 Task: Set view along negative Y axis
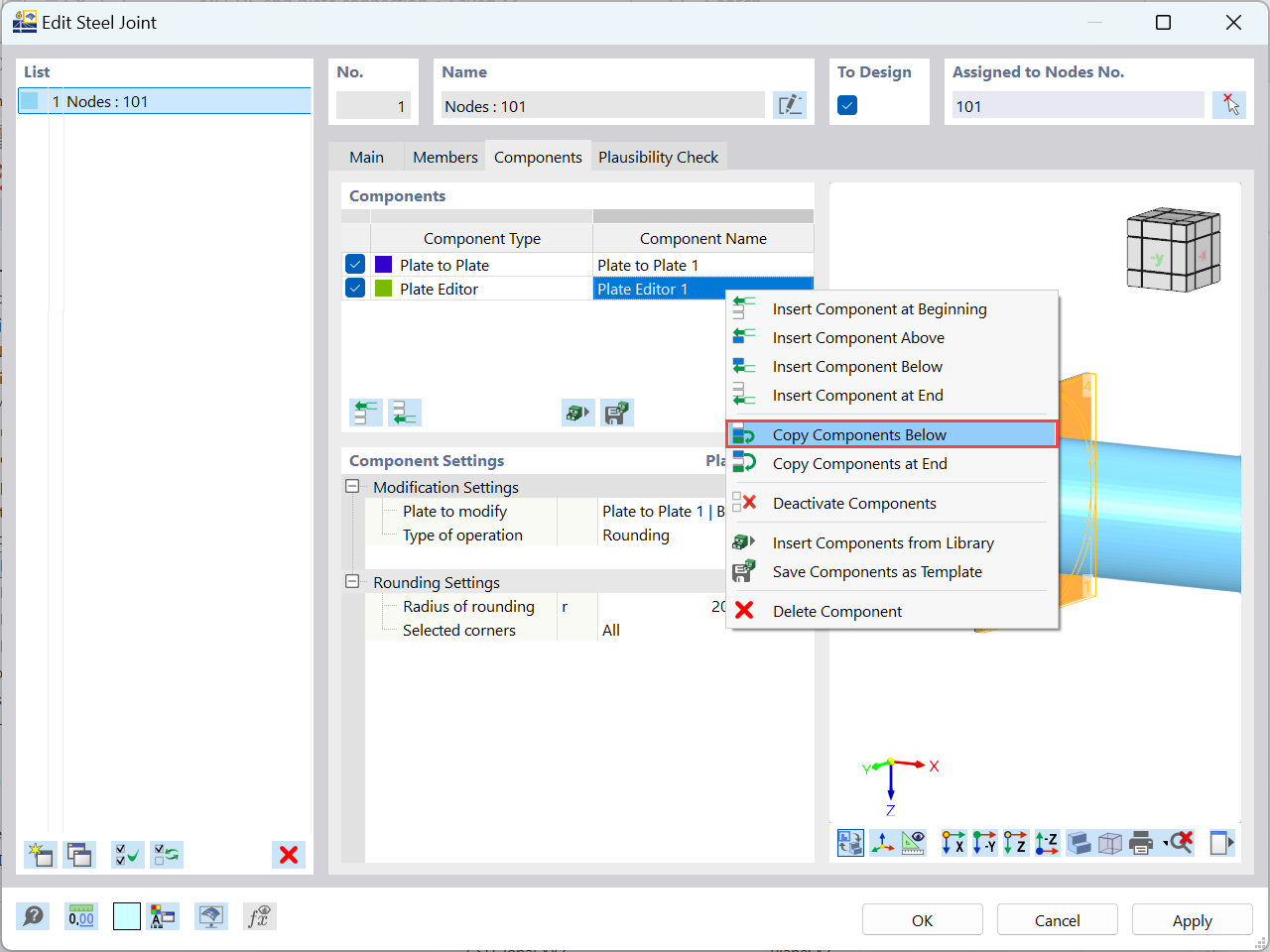[984, 843]
